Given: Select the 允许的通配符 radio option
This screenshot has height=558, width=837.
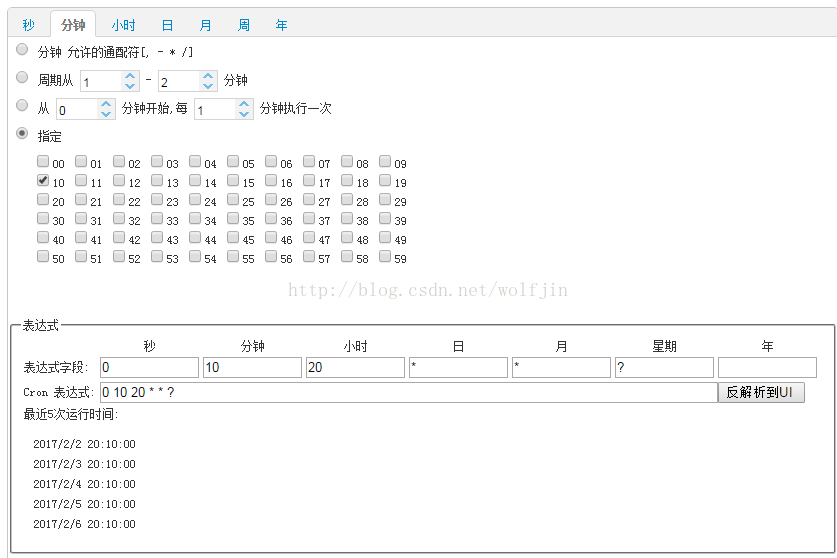Looking at the screenshot, I should tap(22, 50).
